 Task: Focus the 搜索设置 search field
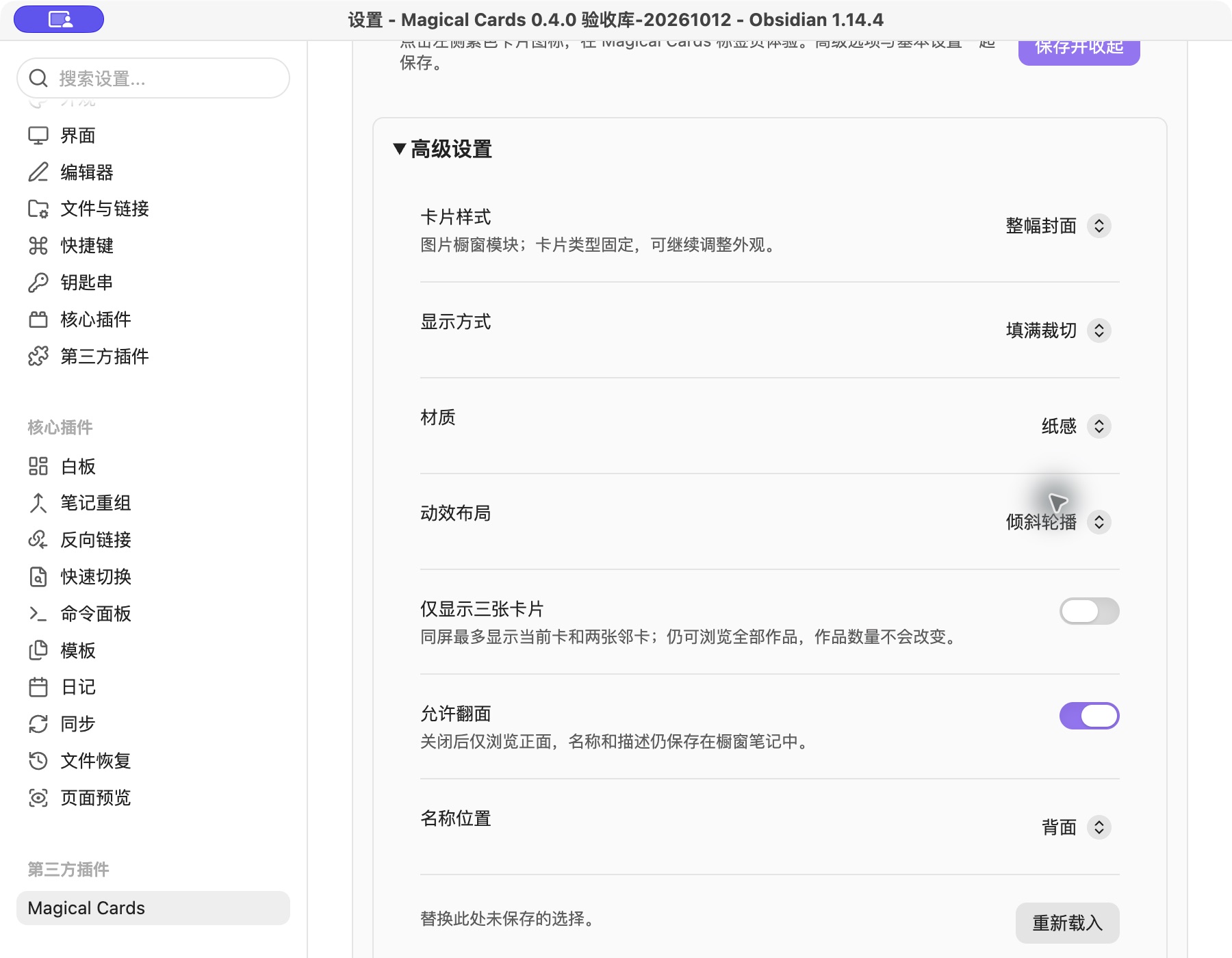coord(153,78)
